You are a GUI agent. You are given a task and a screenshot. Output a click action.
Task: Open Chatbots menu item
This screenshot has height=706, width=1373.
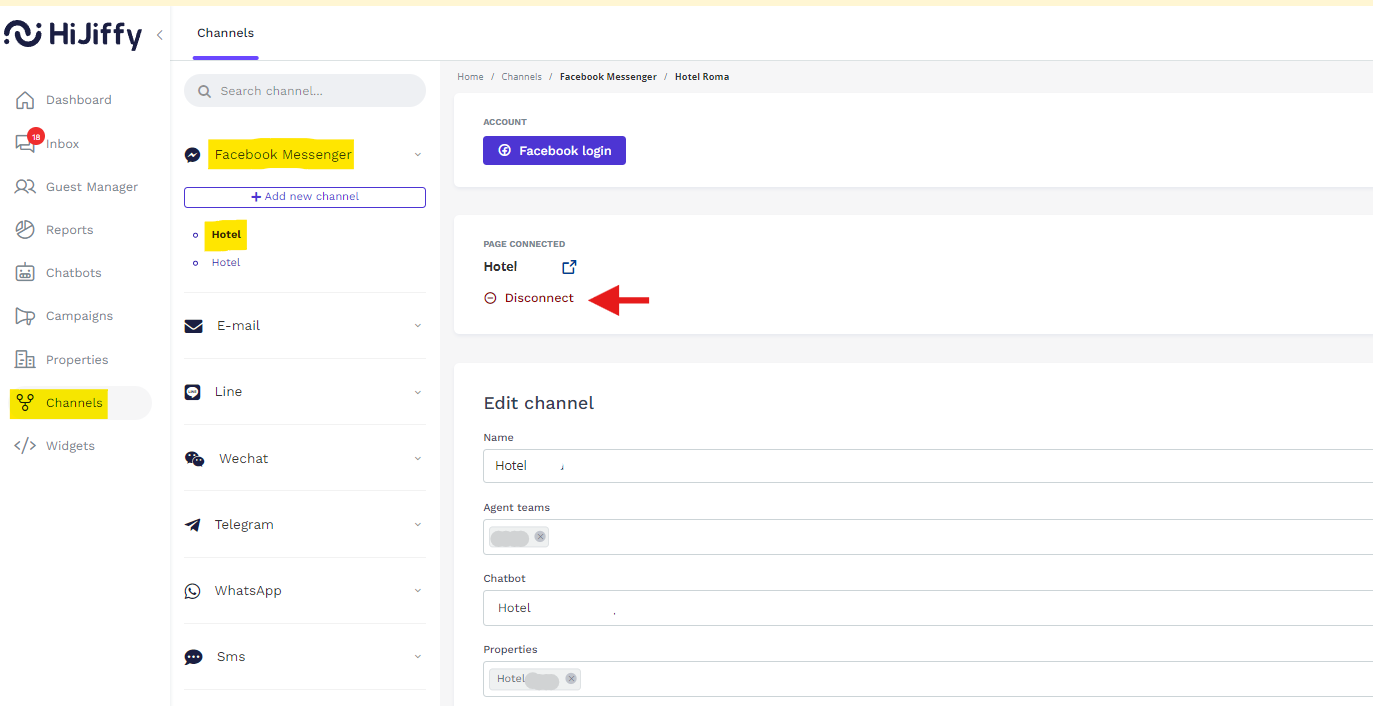[x=73, y=273]
